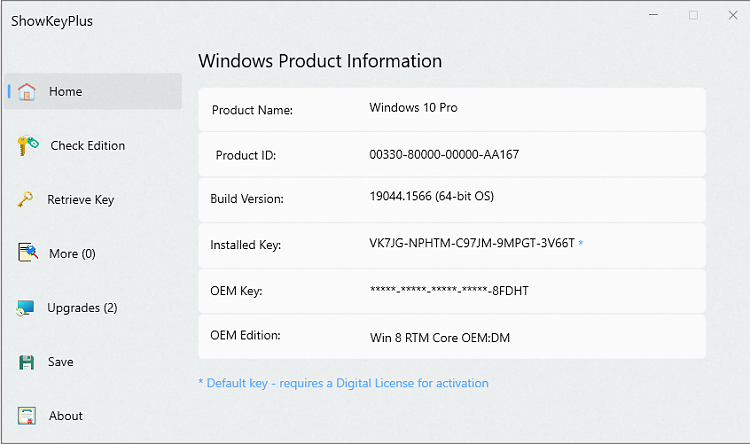Close the ShowKeyPlus window
750x444 pixels.
(x=733, y=15)
